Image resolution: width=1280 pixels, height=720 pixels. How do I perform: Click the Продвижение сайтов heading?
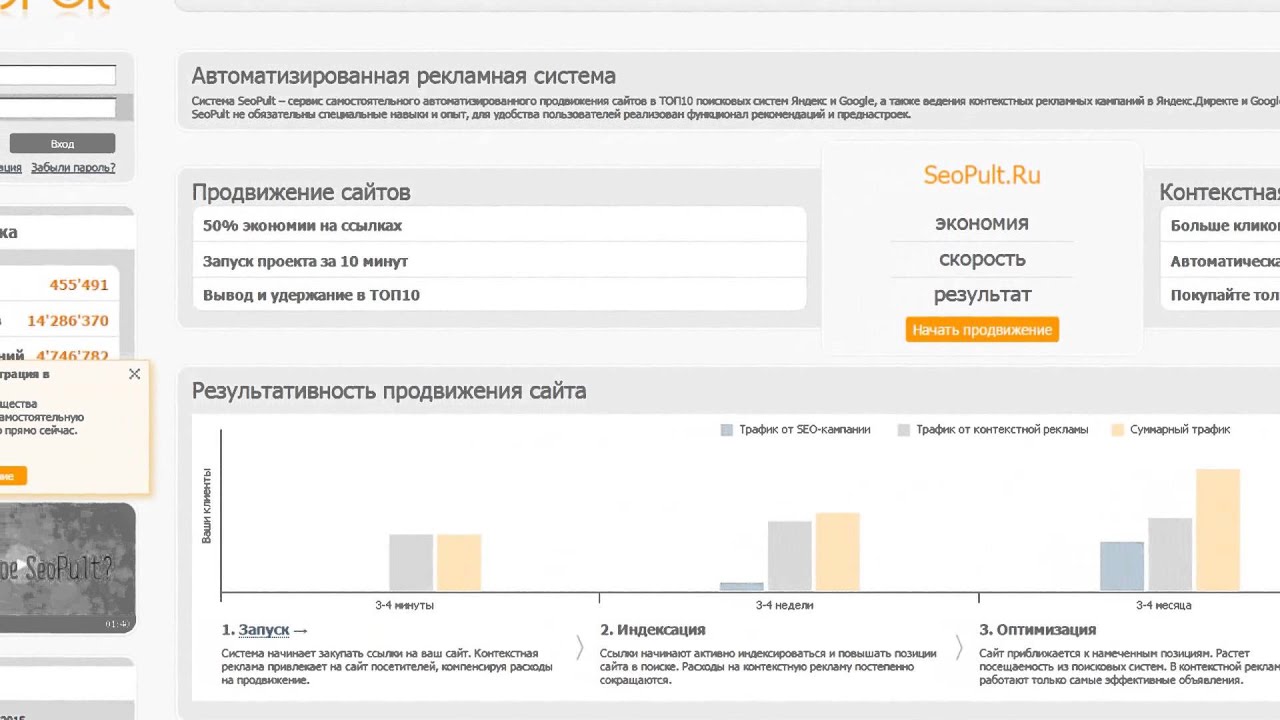point(301,192)
